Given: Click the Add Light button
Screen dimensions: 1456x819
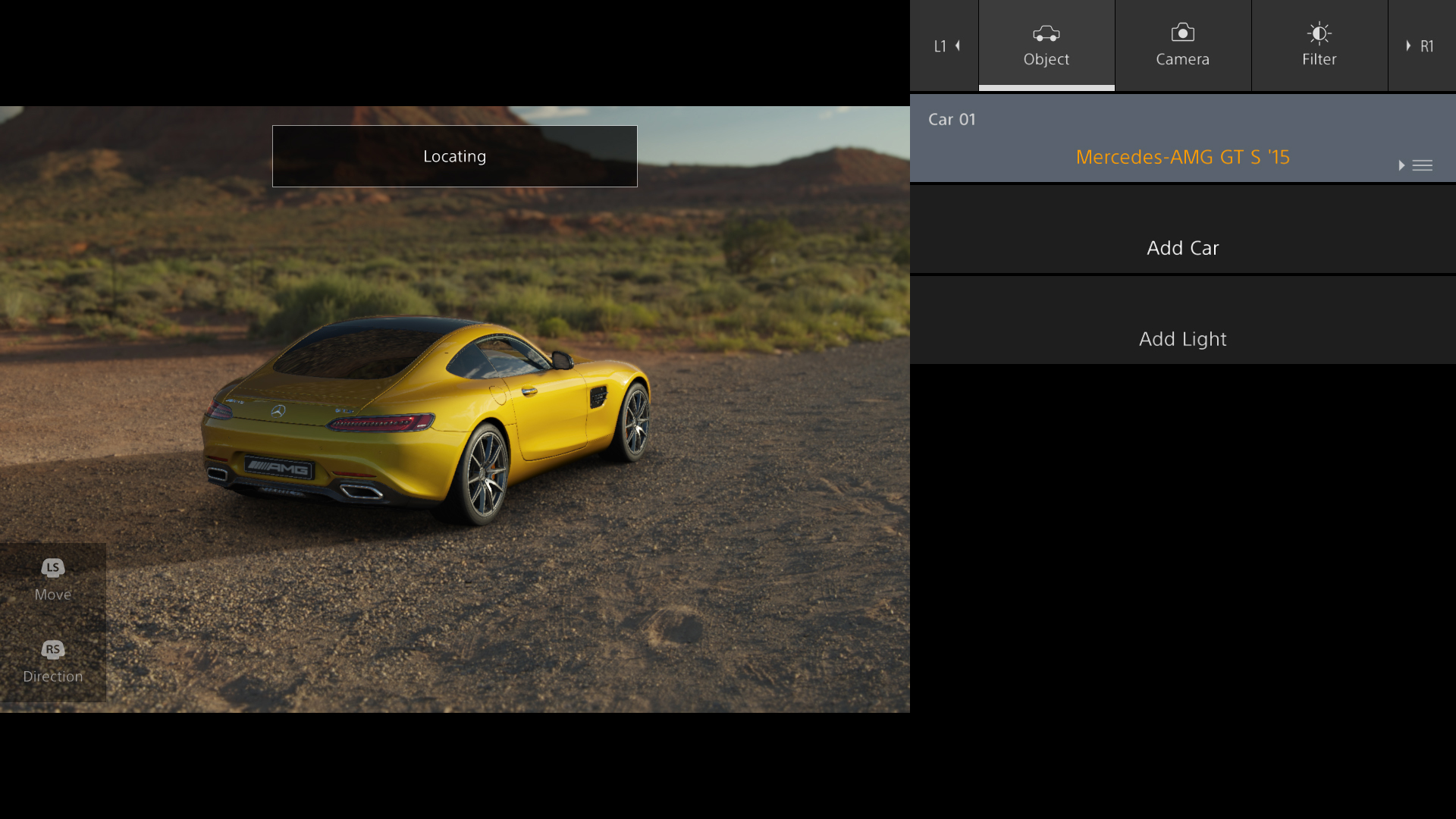Looking at the screenshot, I should click(1182, 338).
